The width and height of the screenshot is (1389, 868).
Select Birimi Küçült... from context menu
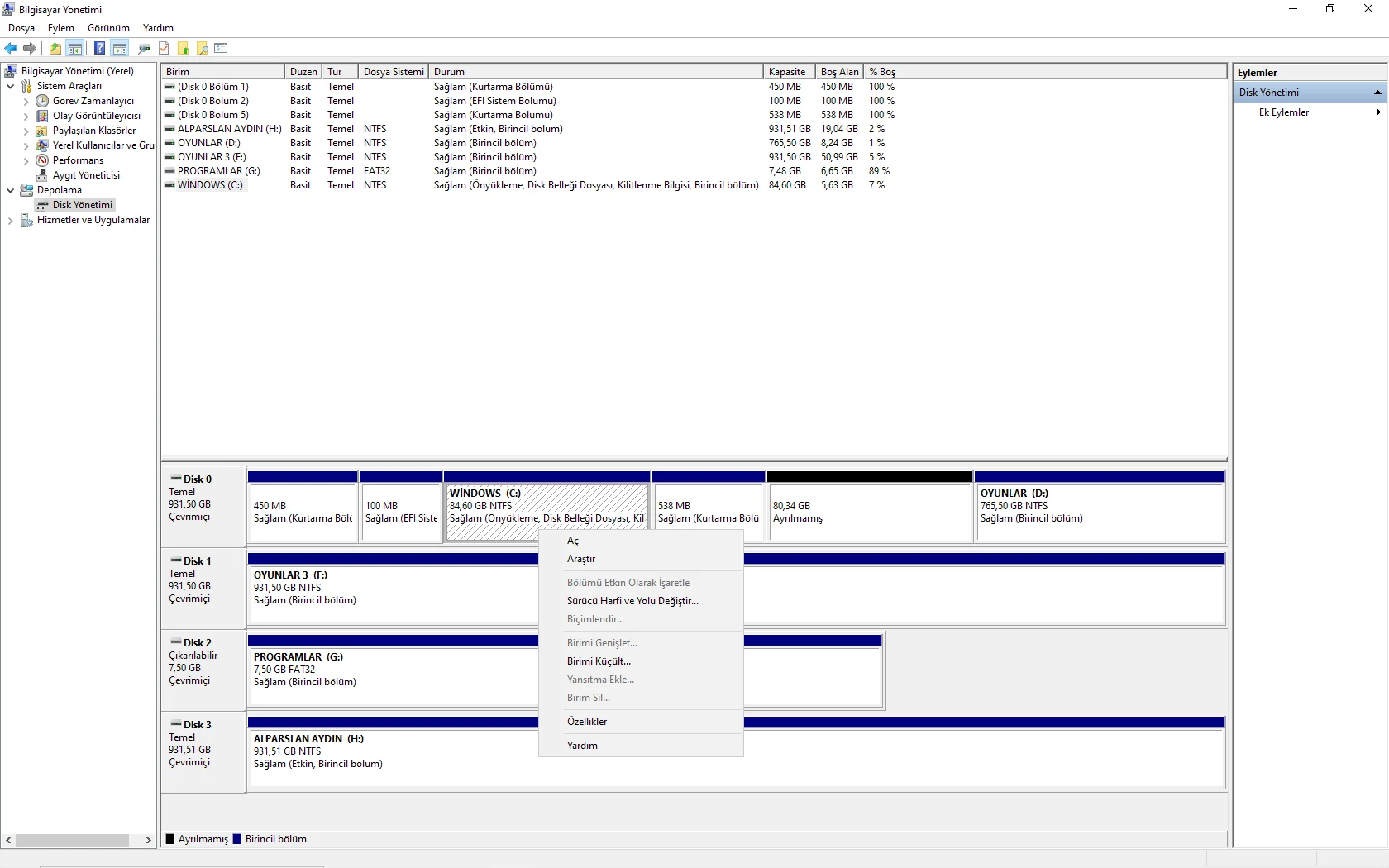tap(641, 661)
